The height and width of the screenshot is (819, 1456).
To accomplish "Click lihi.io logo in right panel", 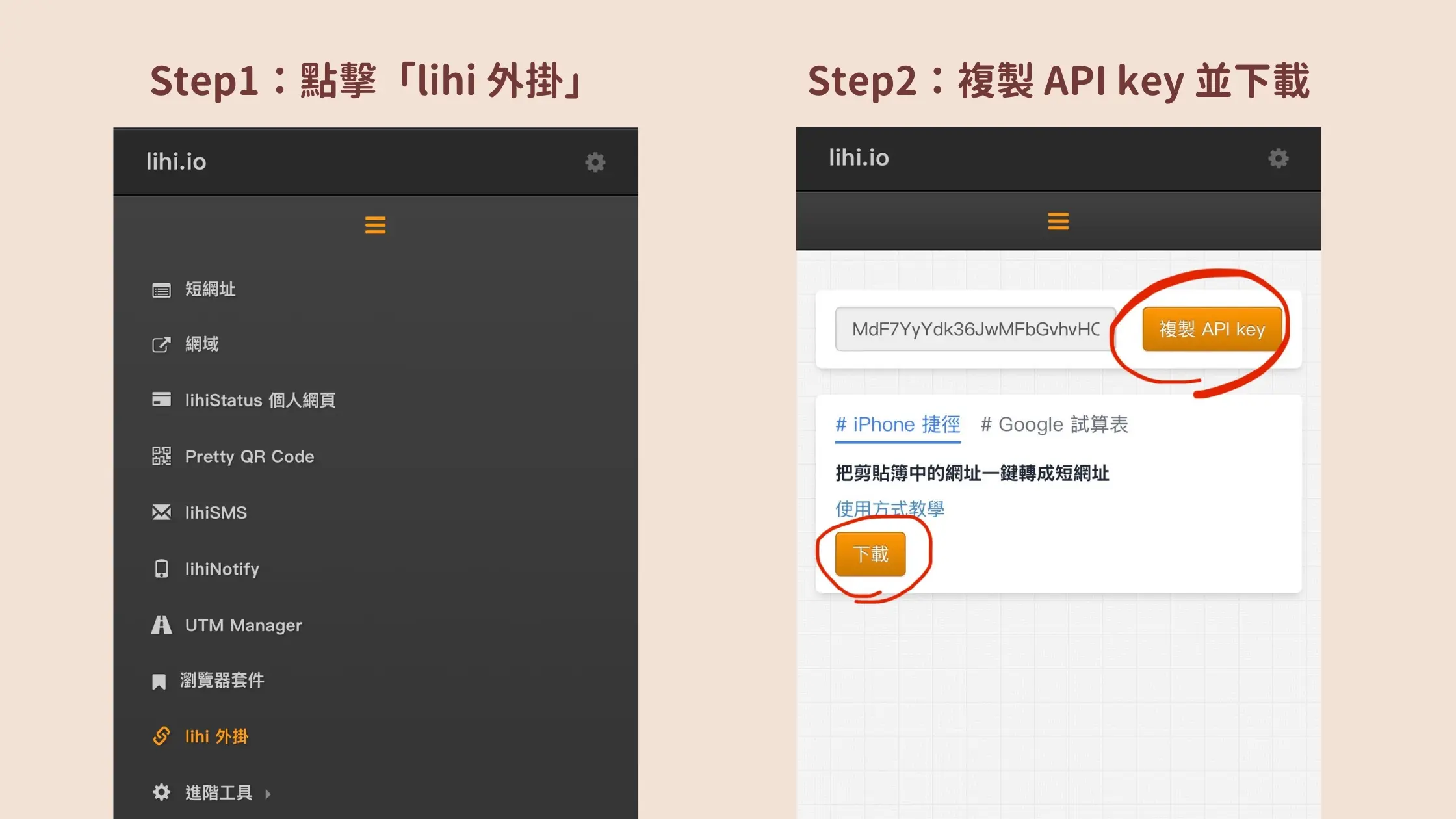I will (x=859, y=157).
